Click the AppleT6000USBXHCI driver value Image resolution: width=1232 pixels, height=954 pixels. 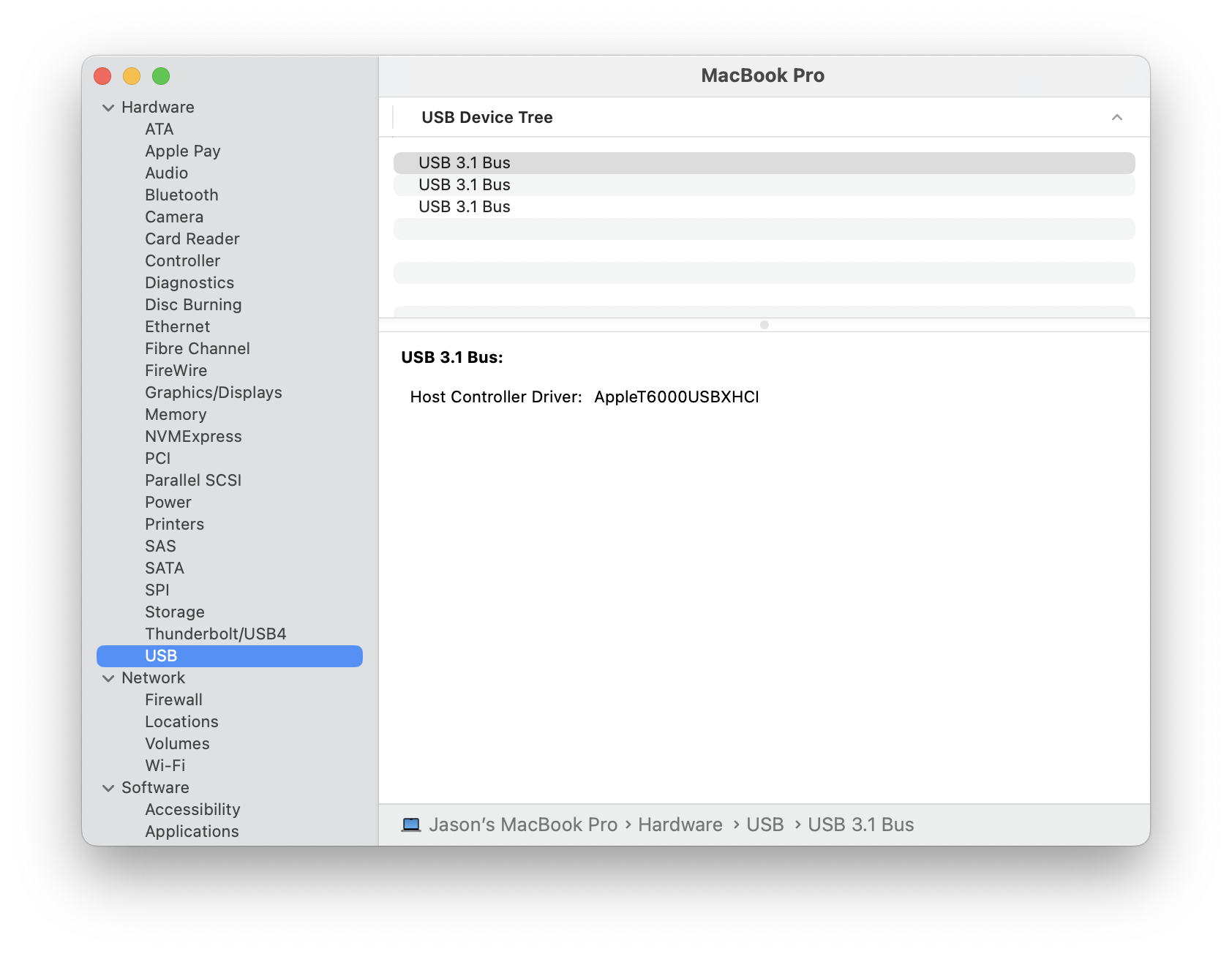pyautogui.click(x=676, y=397)
